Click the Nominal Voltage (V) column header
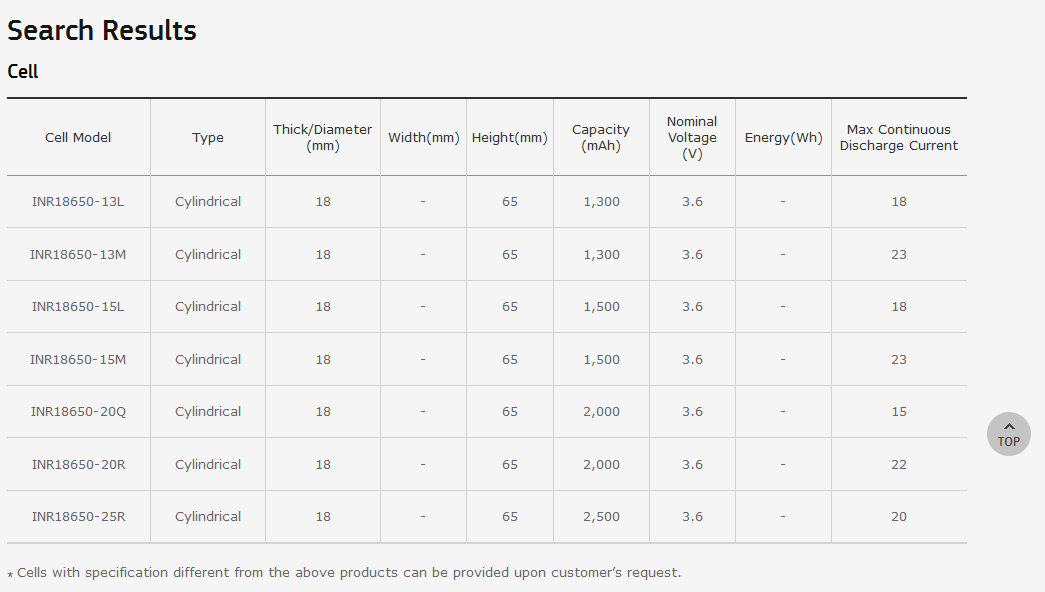Image resolution: width=1045 pixels, height=592 pixels. [692, 137]
